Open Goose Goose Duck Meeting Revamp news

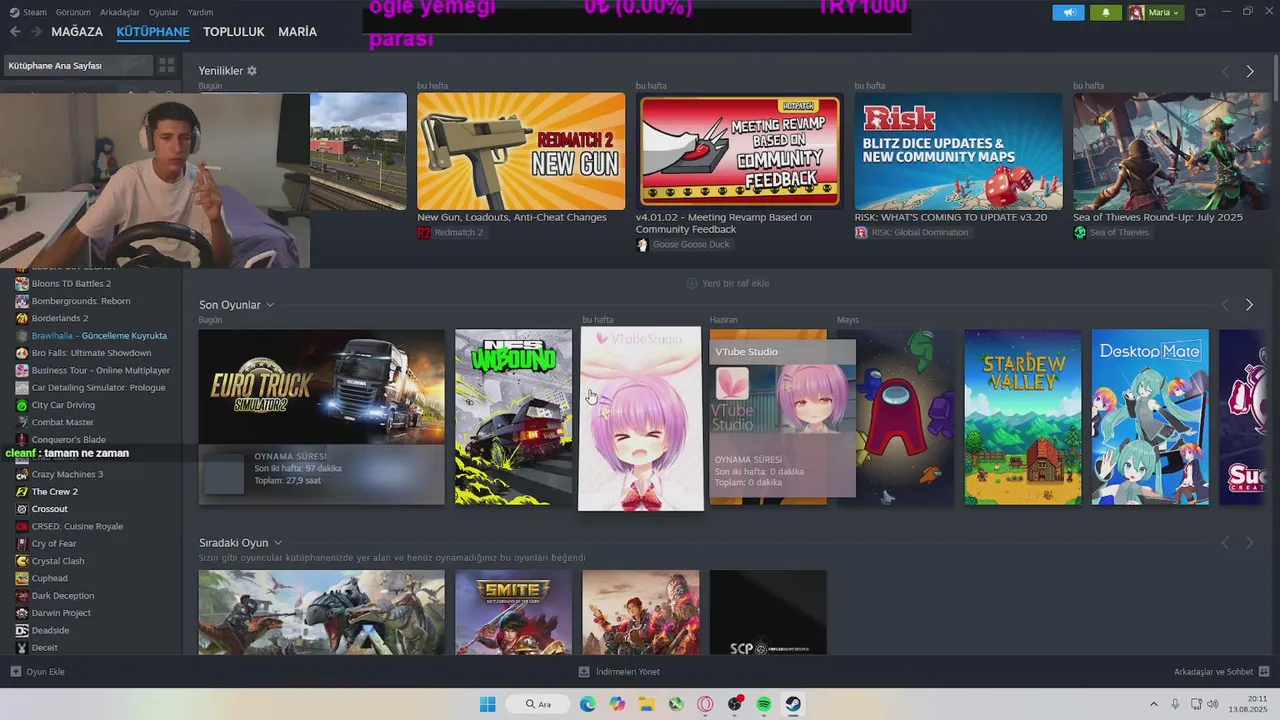[739, 151]
